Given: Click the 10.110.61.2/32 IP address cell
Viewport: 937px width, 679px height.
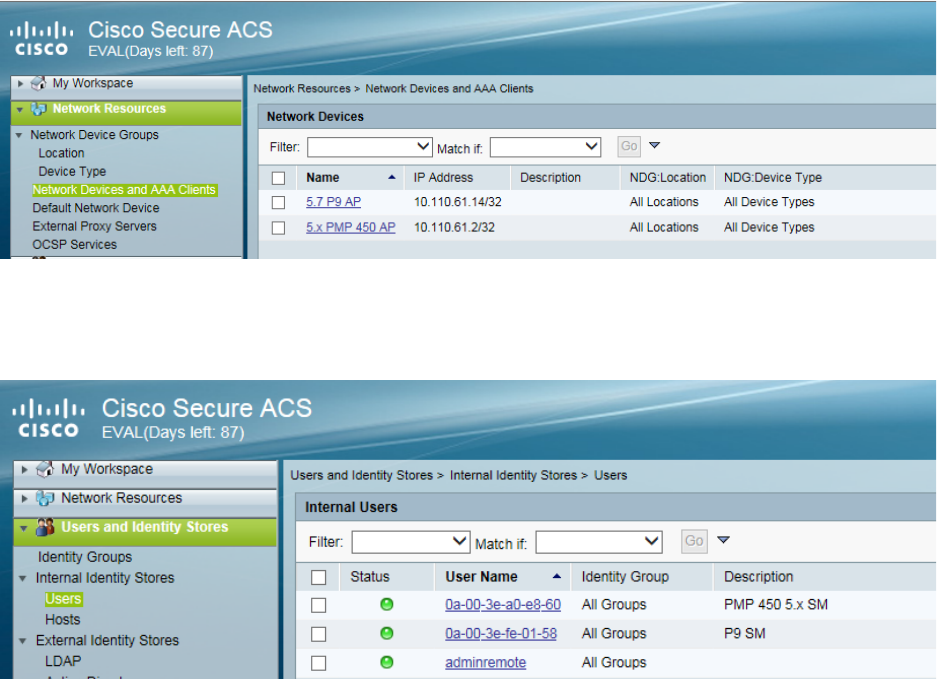Looking at the screenshot, I should point(454,227).
